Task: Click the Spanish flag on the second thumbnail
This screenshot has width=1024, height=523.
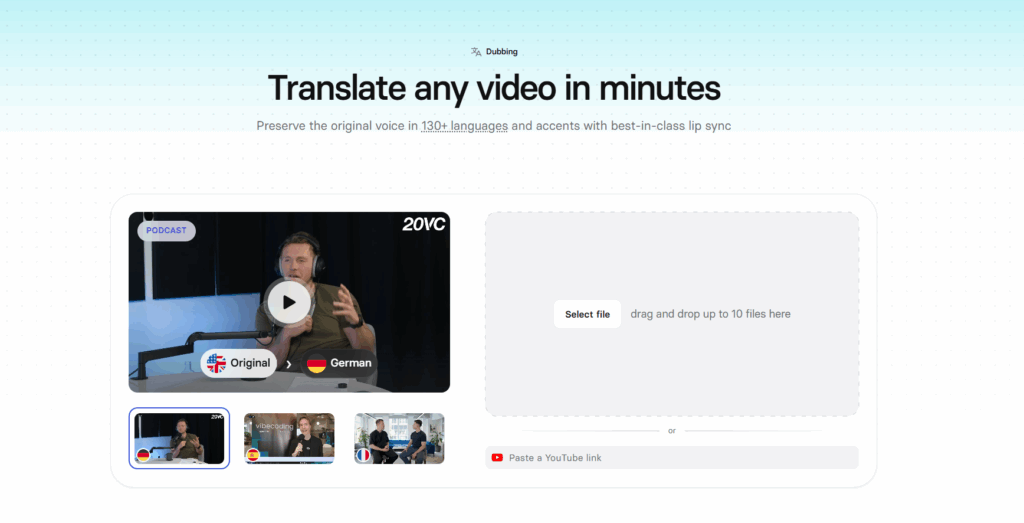Action: point(253,455)
